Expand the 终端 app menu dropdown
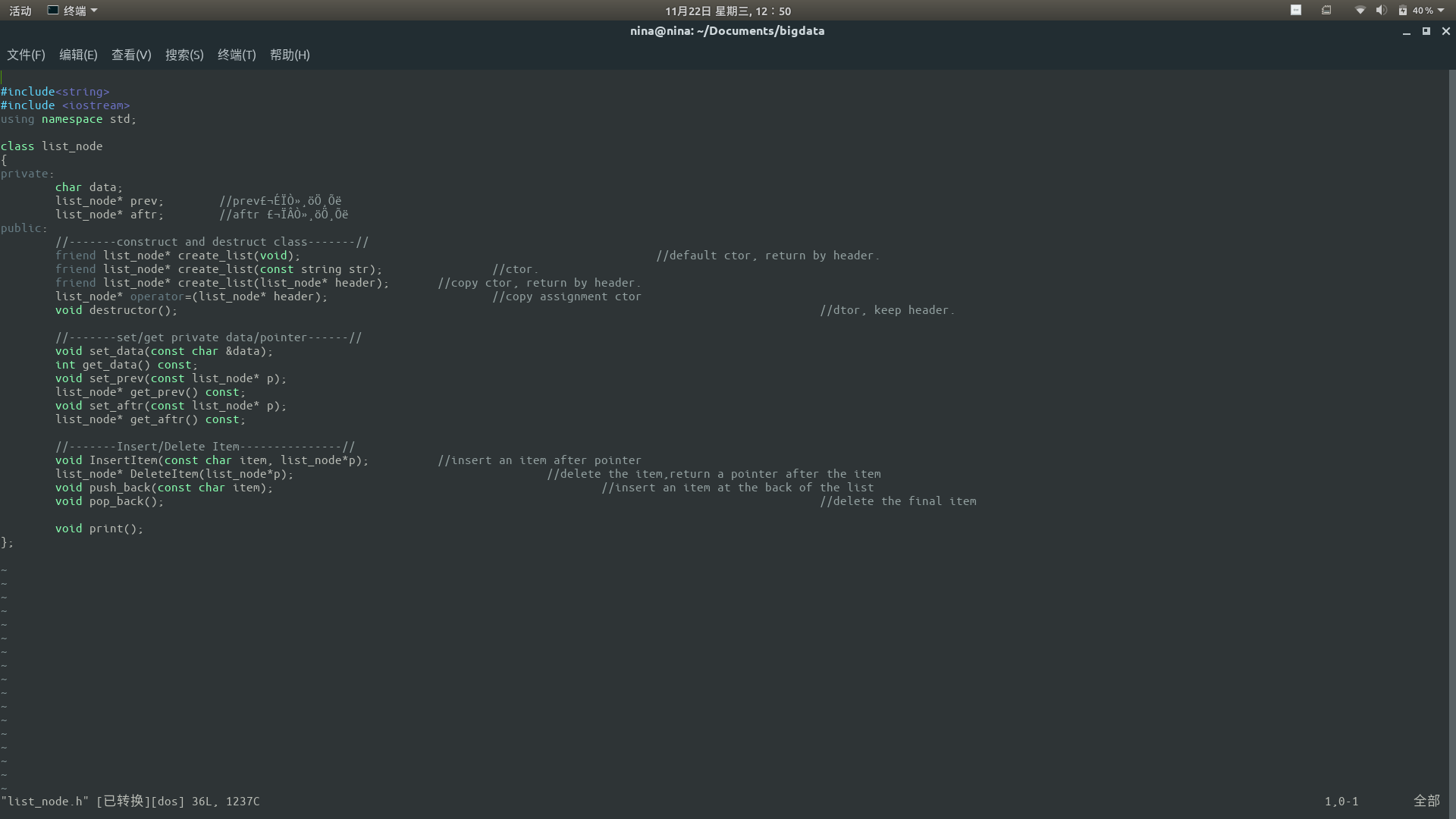 click(x=73, y=11)
